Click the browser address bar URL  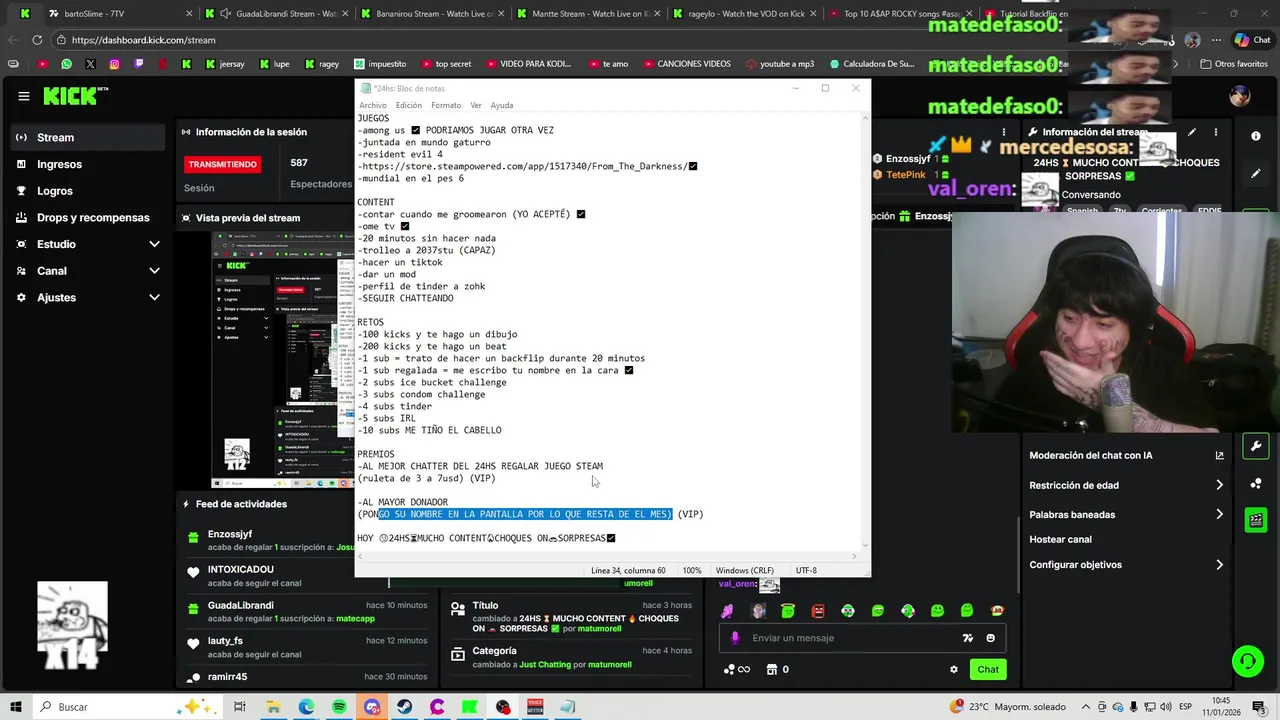click(x=143, y=40)
